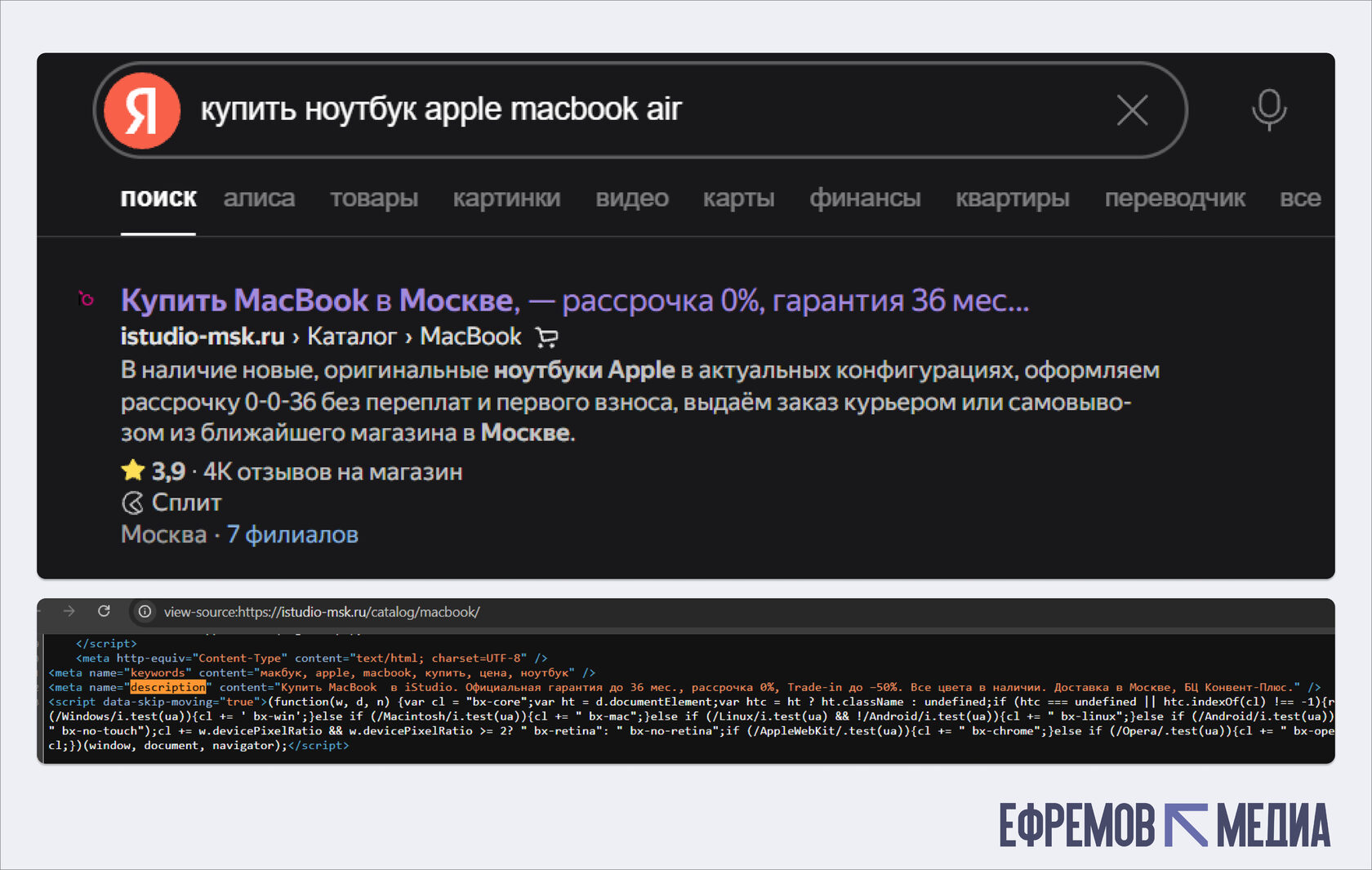Open the квартиры tab

point(1013,198)
